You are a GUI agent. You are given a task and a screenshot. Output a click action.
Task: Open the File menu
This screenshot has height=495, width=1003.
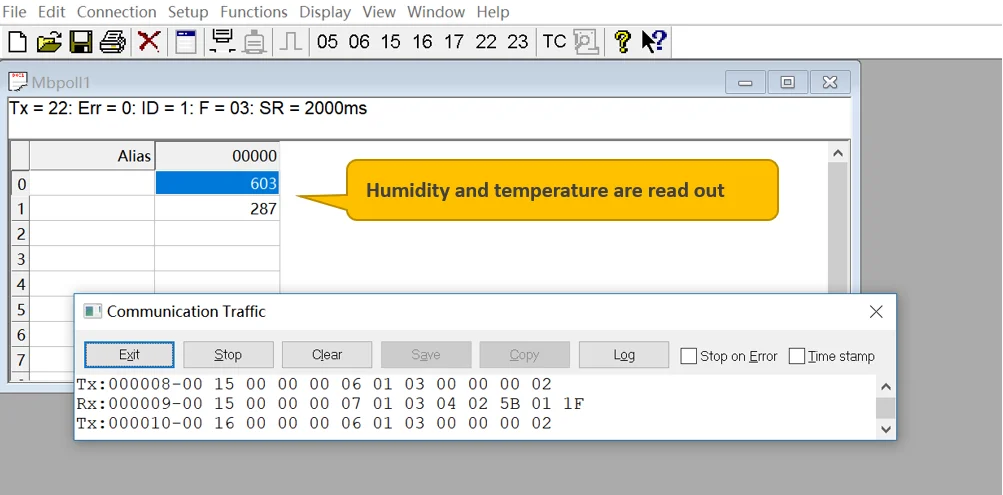(x=14, y=12)
